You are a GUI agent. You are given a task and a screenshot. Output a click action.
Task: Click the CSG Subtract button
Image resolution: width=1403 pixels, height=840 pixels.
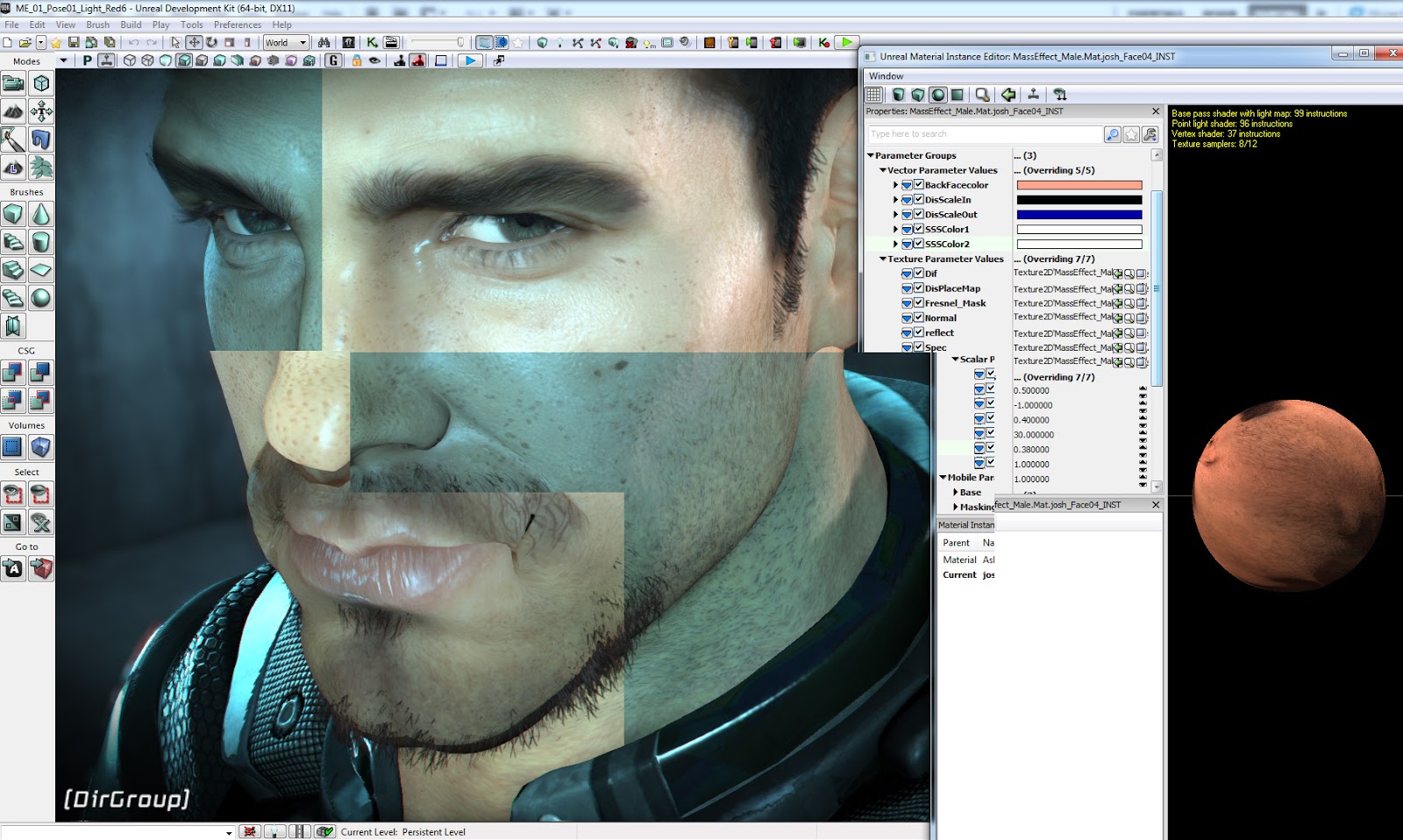41,373
